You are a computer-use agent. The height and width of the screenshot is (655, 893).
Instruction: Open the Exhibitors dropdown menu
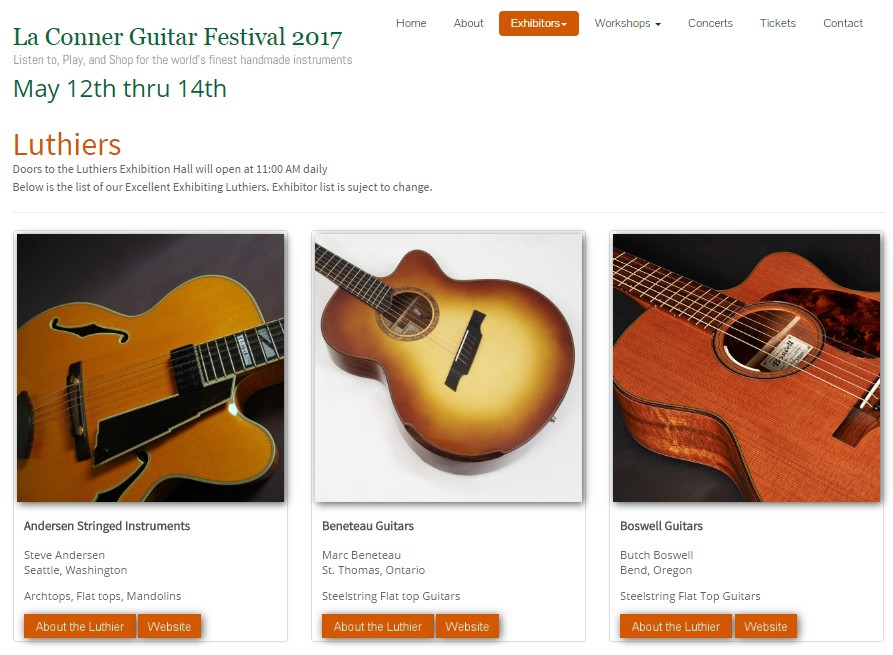[x=539, y=23]
